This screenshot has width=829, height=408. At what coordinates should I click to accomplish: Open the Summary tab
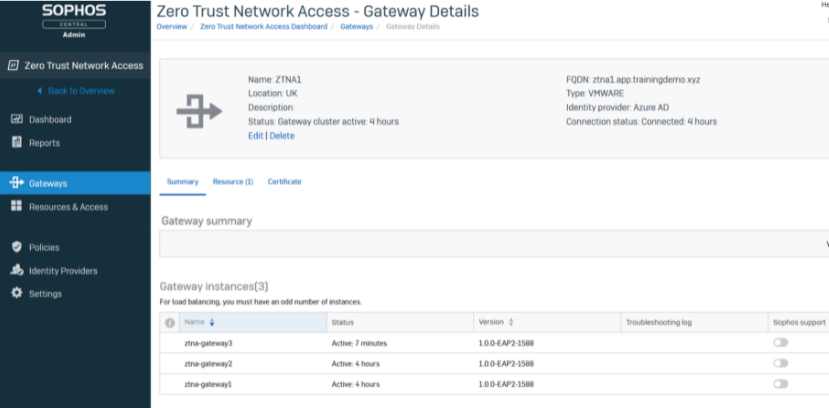[x=182, y=182]
